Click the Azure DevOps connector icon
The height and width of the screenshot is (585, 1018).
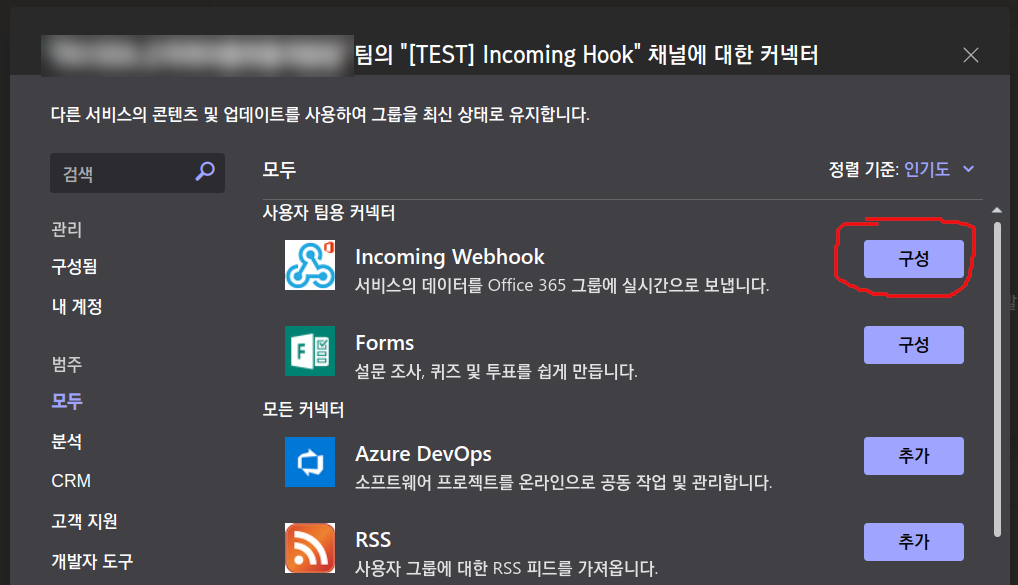[x=310, y=462]
